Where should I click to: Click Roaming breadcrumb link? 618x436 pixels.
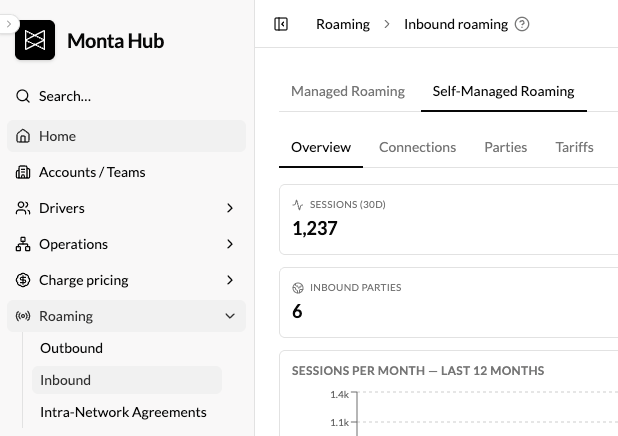[343, 24]
